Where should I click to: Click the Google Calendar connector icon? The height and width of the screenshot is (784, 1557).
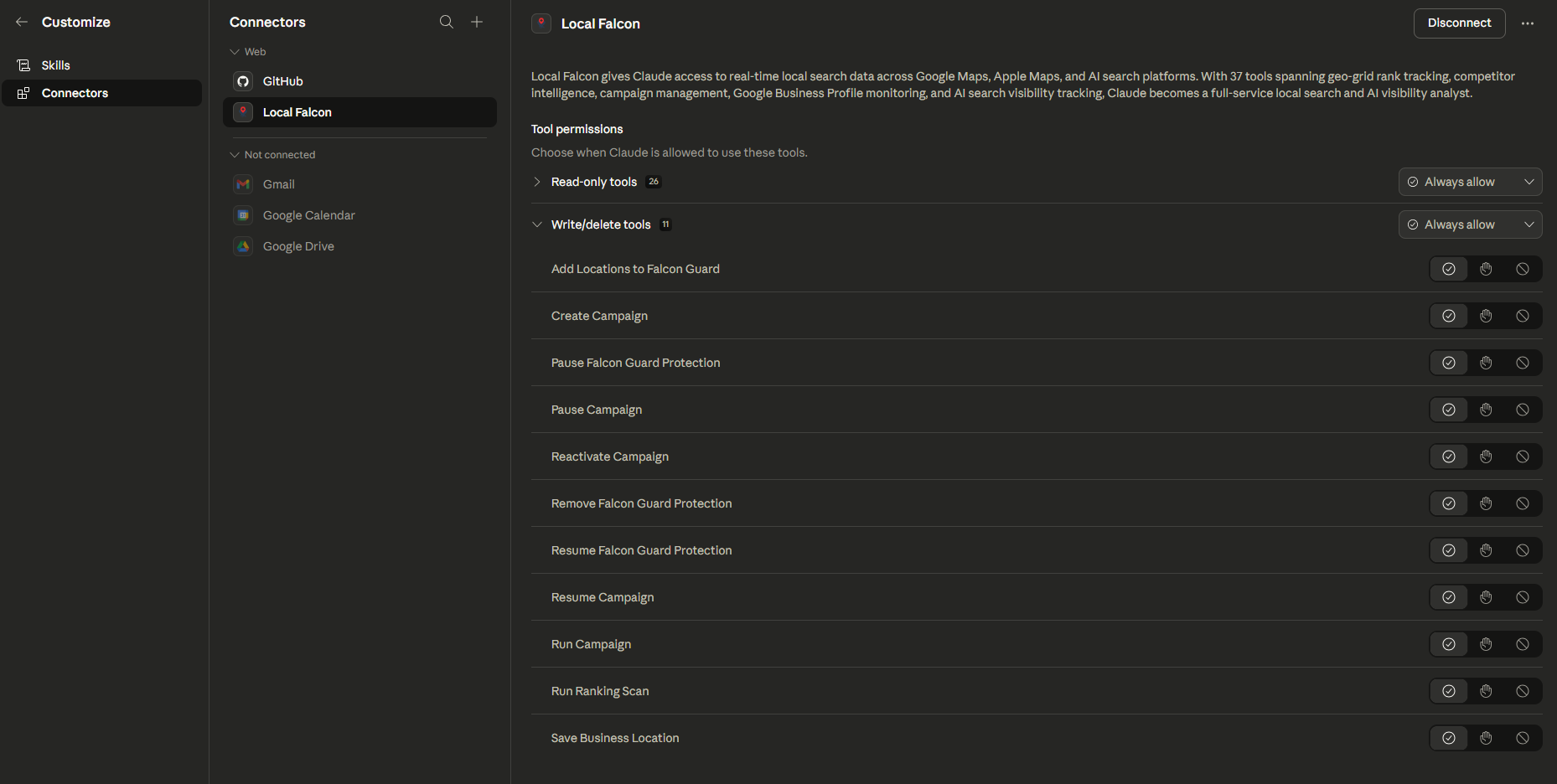point(243,215)
